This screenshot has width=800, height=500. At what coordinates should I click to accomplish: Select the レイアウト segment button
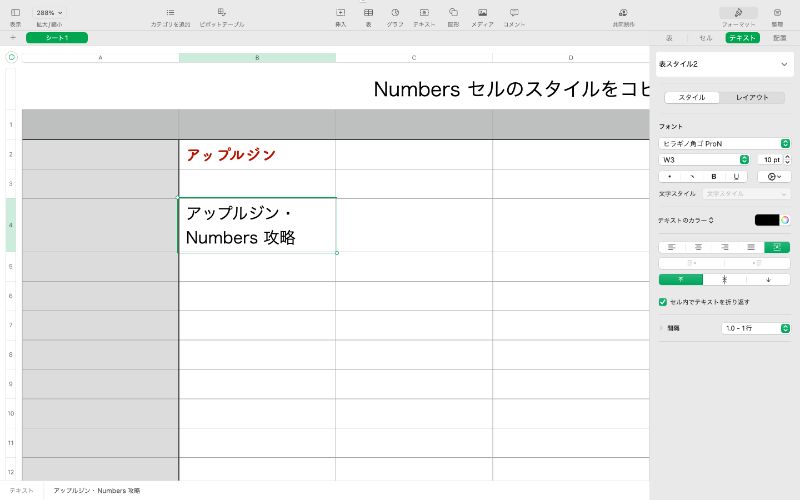[752, 97]
